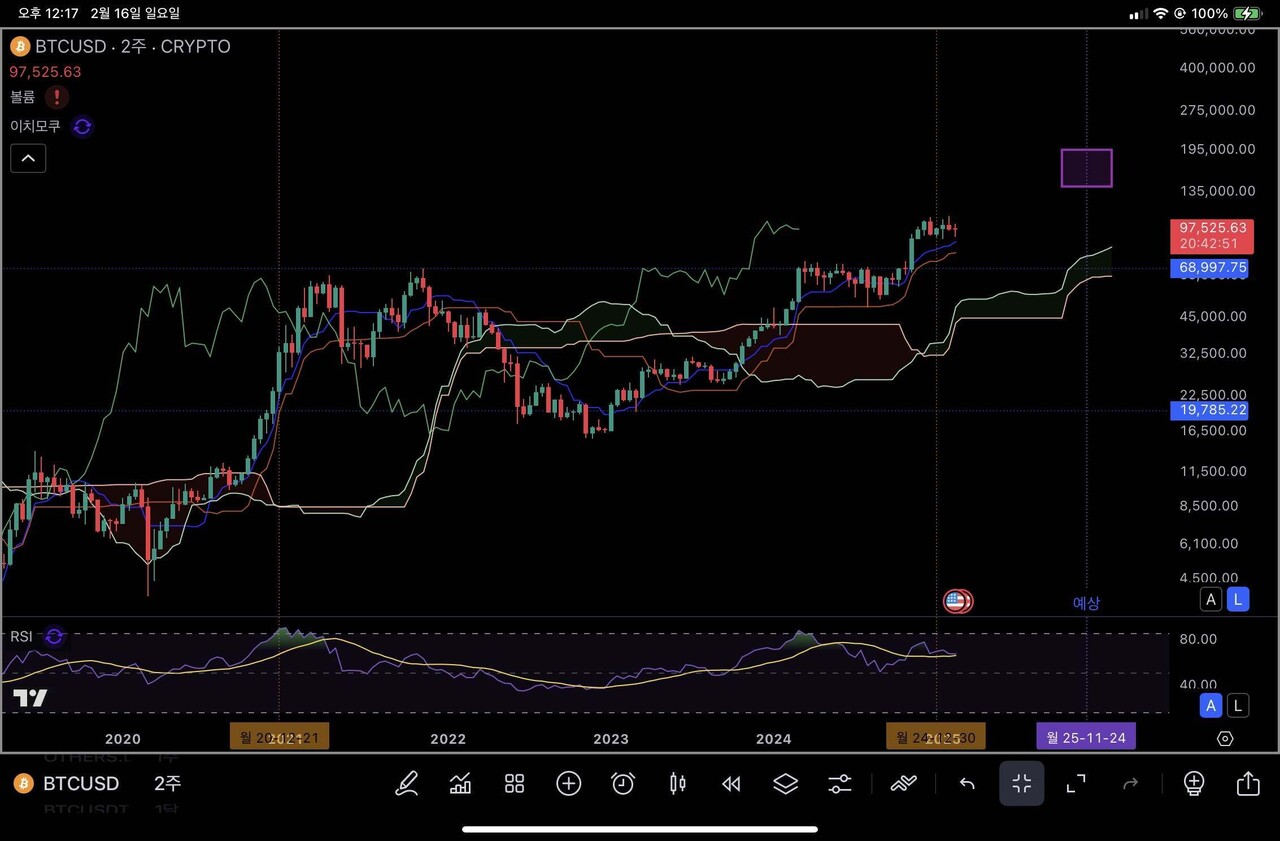The width and height of the screenshot is (1280, 841).
Task: Share the chart using share icon
Action: [1248, 784]
